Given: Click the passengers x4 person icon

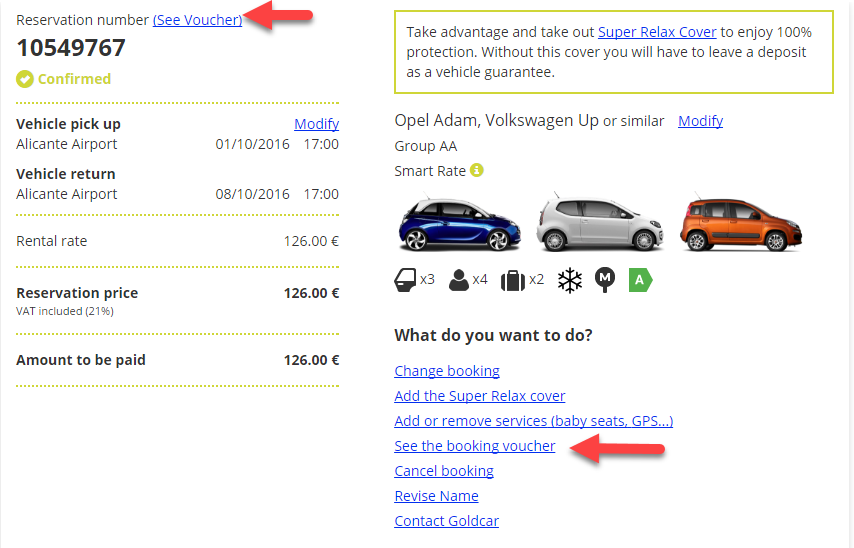Looking at the screenshot, I should point(459,280).
